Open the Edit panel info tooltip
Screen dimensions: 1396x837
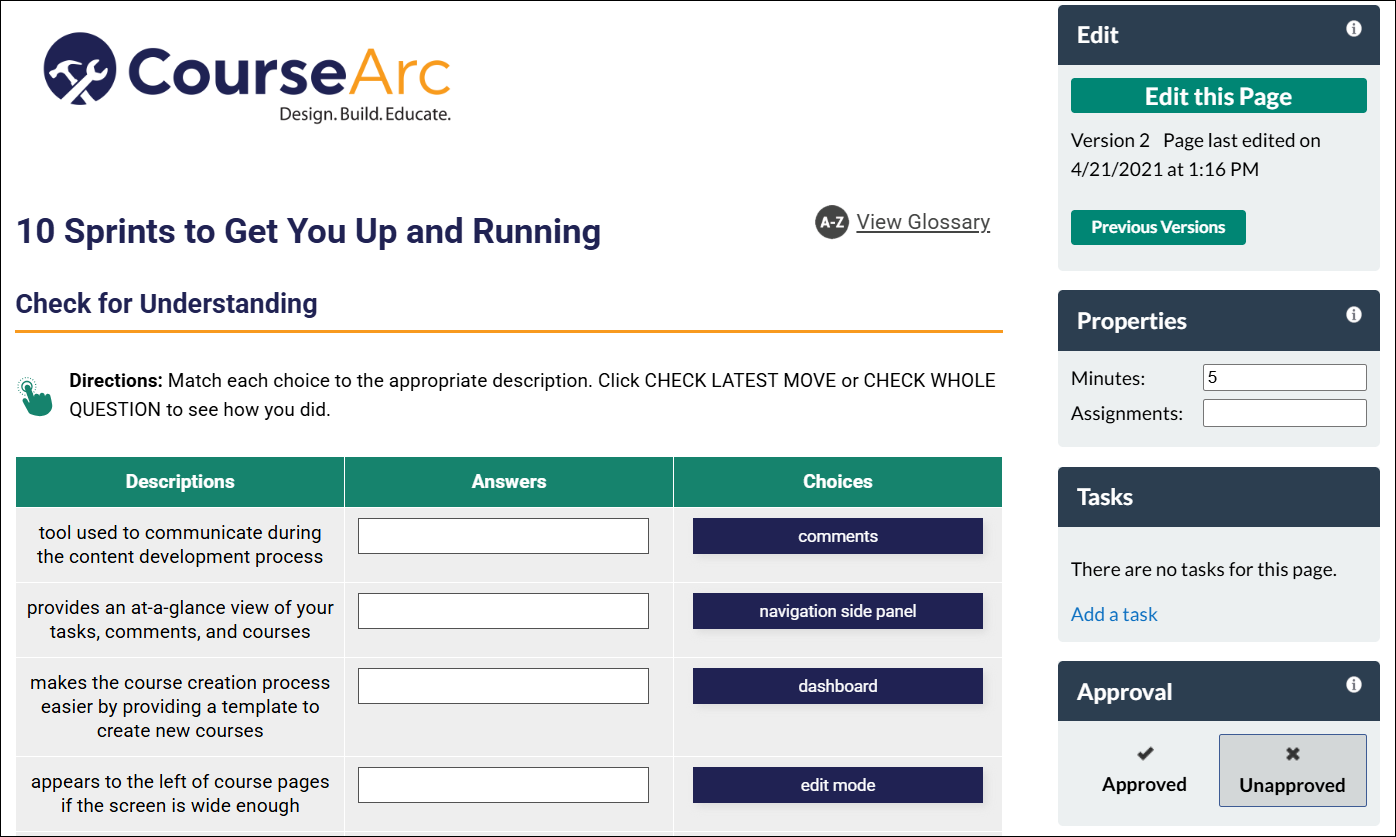[x=1354, y=29]
